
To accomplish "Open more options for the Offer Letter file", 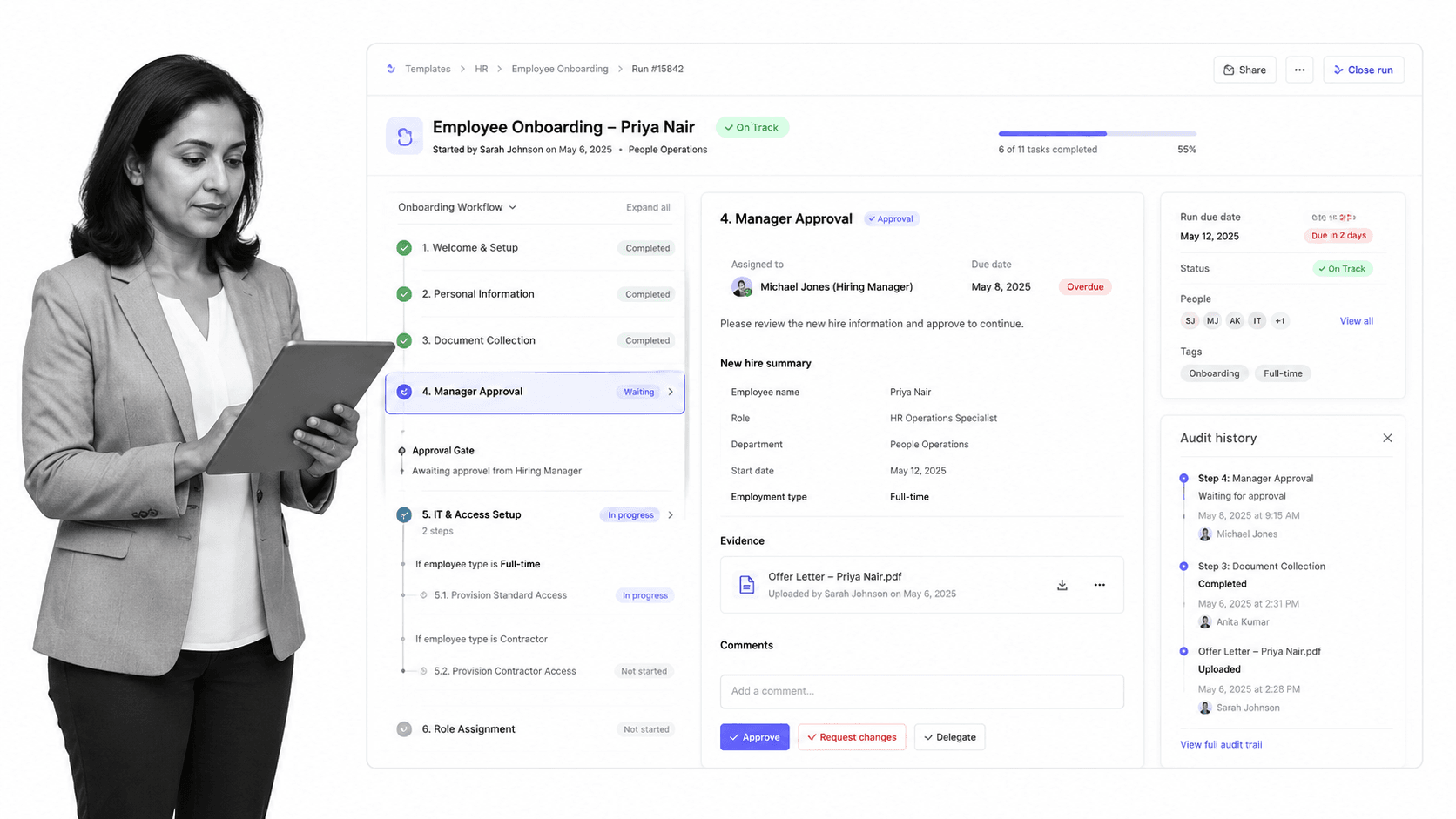I will coord(1099,585).
